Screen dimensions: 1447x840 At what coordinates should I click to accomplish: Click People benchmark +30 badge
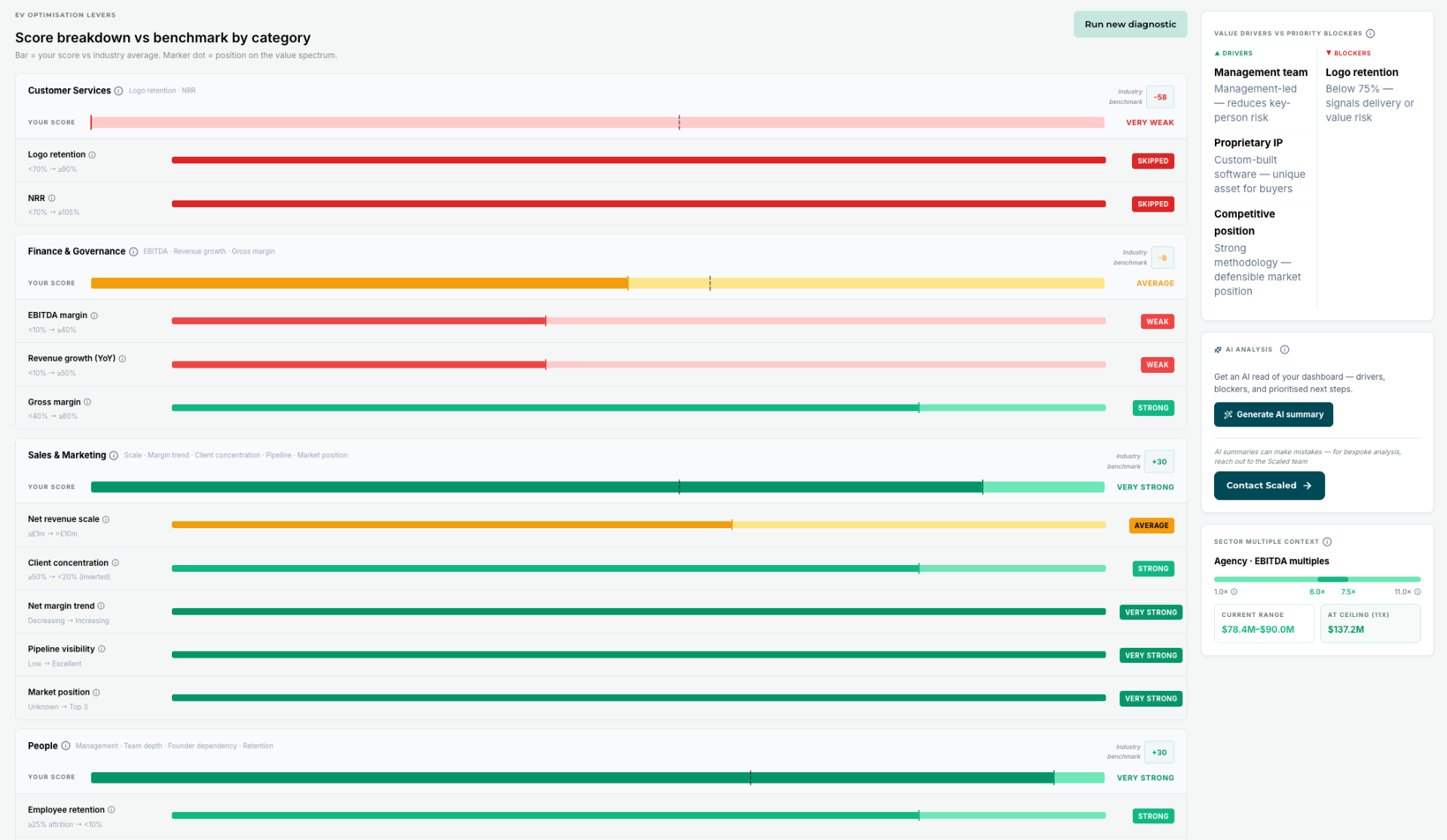[1159, 753]
